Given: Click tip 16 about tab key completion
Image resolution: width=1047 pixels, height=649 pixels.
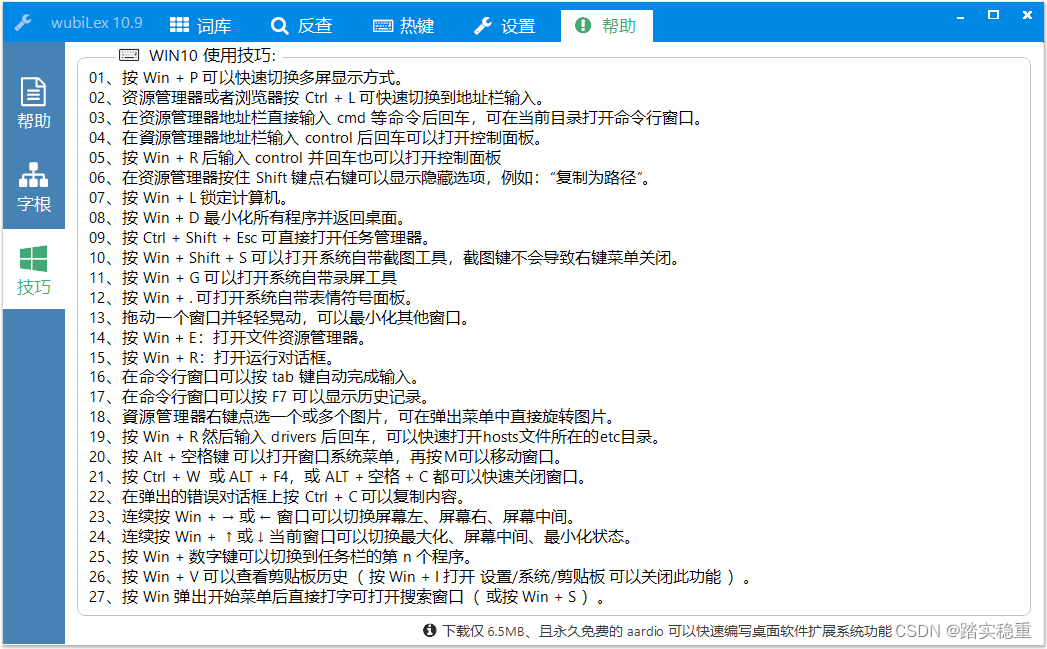Looking at the screenshot, I should click(254, 377).
